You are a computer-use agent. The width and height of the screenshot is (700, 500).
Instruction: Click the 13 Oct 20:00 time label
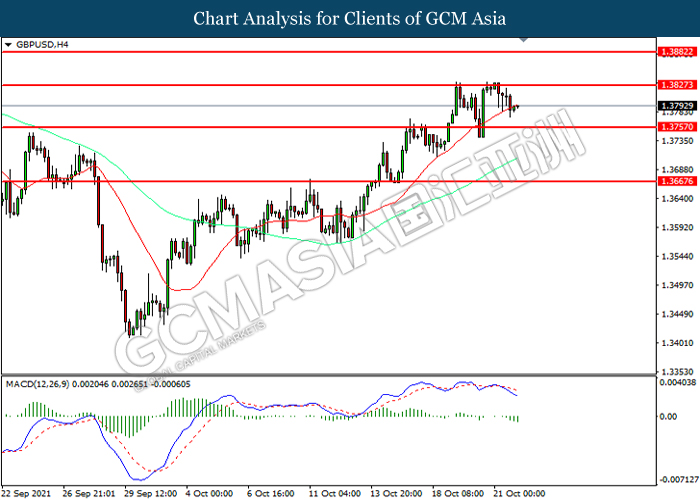(x=396, y=494)
